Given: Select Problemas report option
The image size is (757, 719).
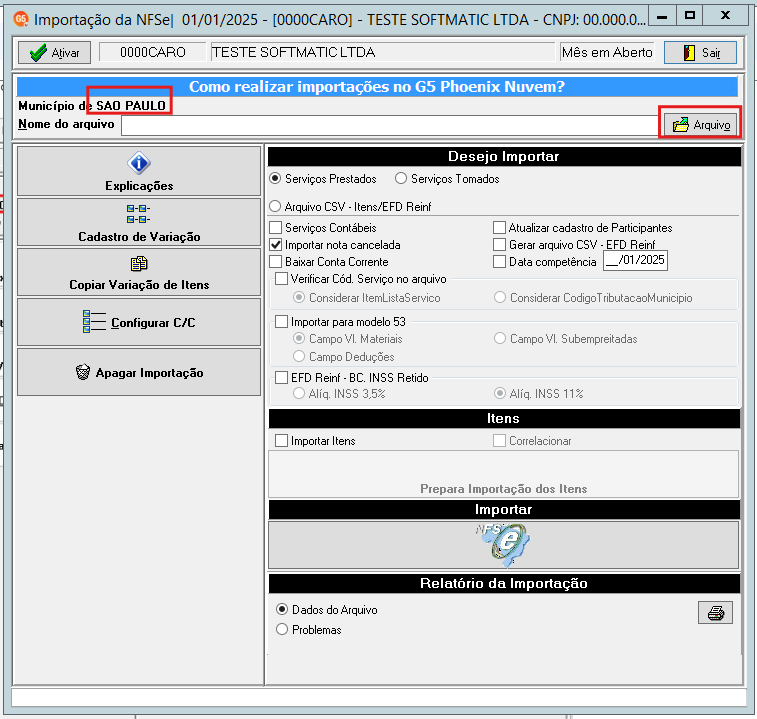Looking at the screenshot, I should point(309,630).
